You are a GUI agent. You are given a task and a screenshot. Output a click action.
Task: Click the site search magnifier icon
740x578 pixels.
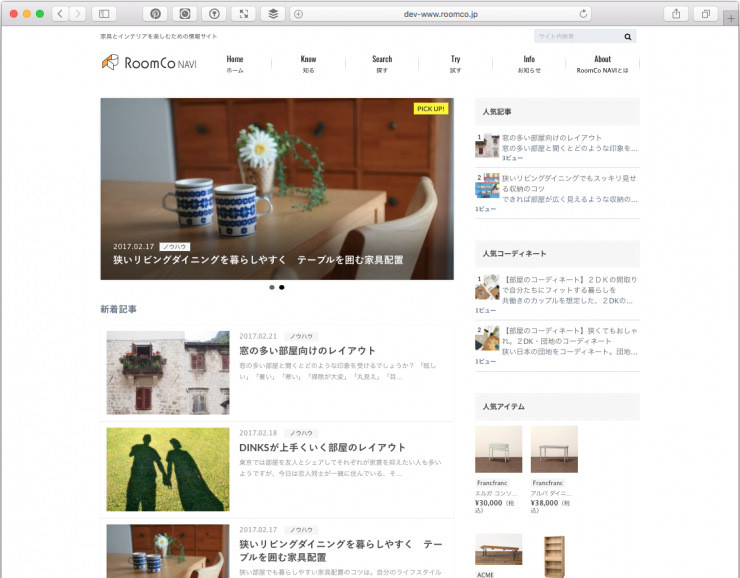coord(628,36)
